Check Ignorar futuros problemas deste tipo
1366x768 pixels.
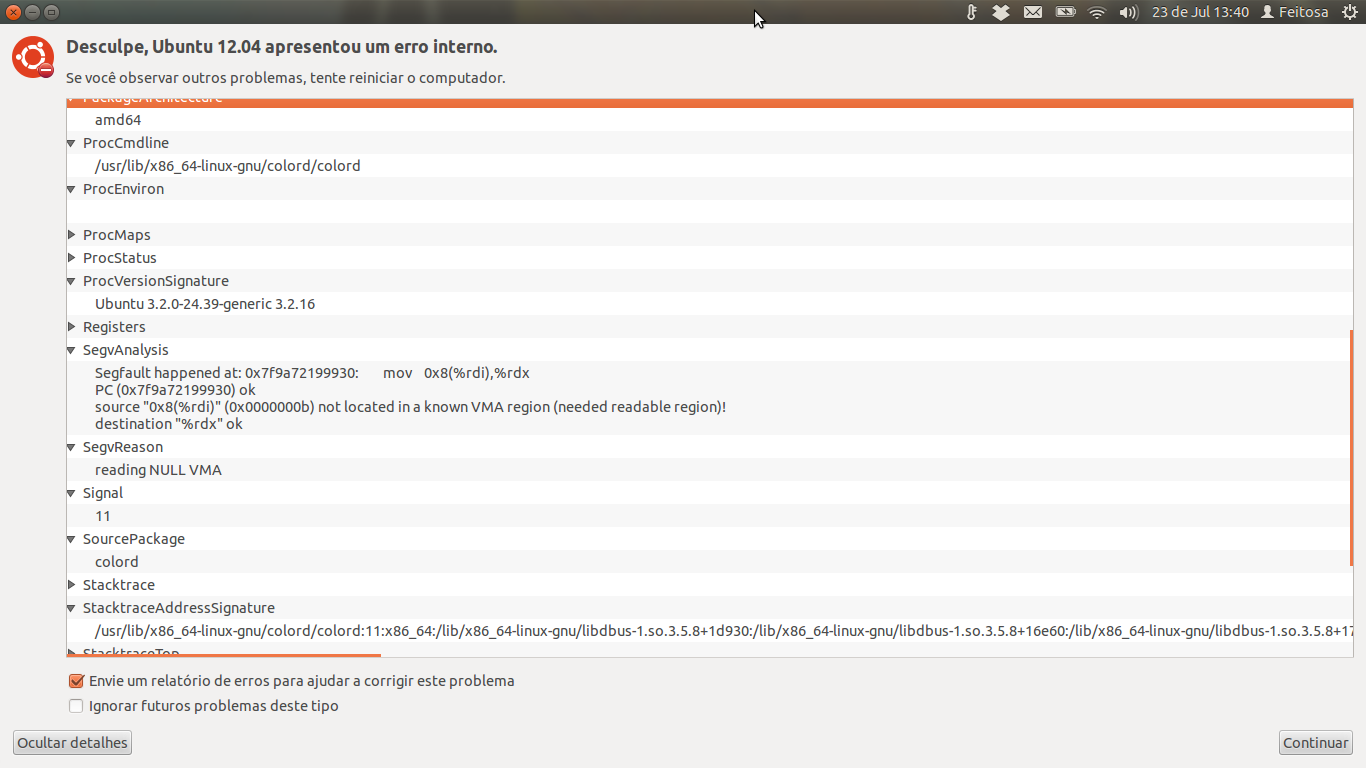coord(76,706)
